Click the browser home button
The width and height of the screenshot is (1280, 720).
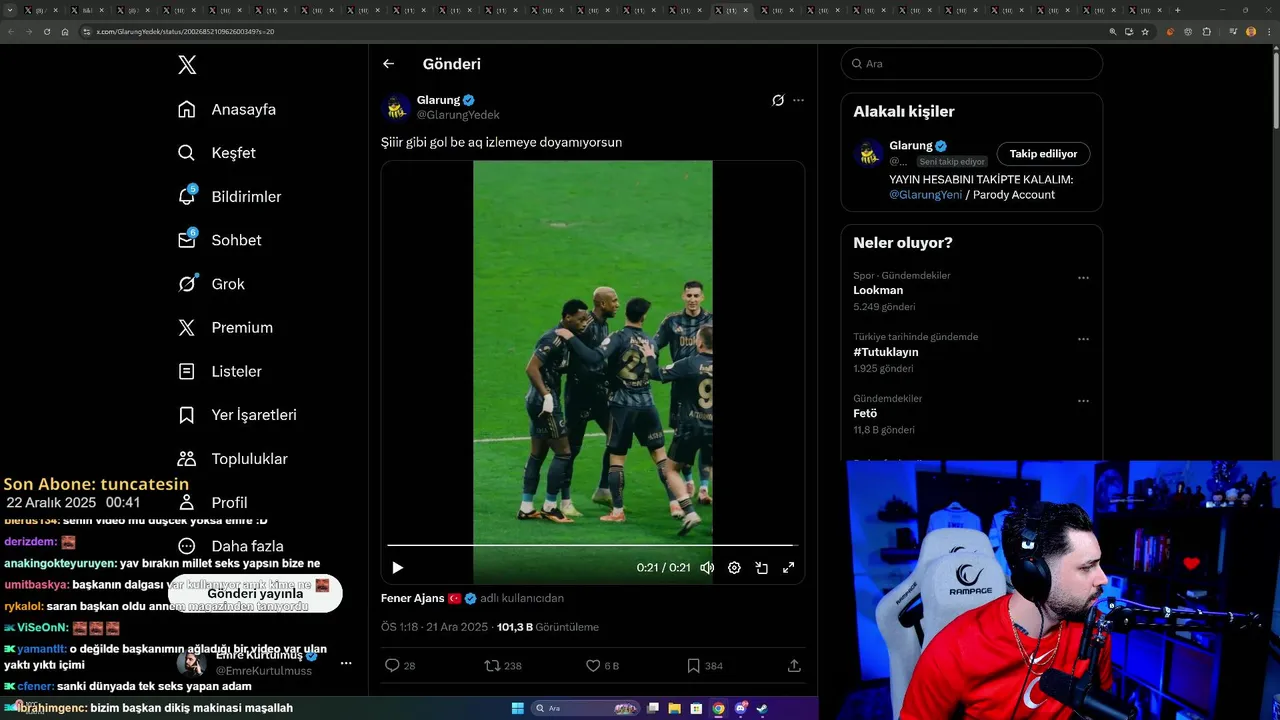[65, 32]
